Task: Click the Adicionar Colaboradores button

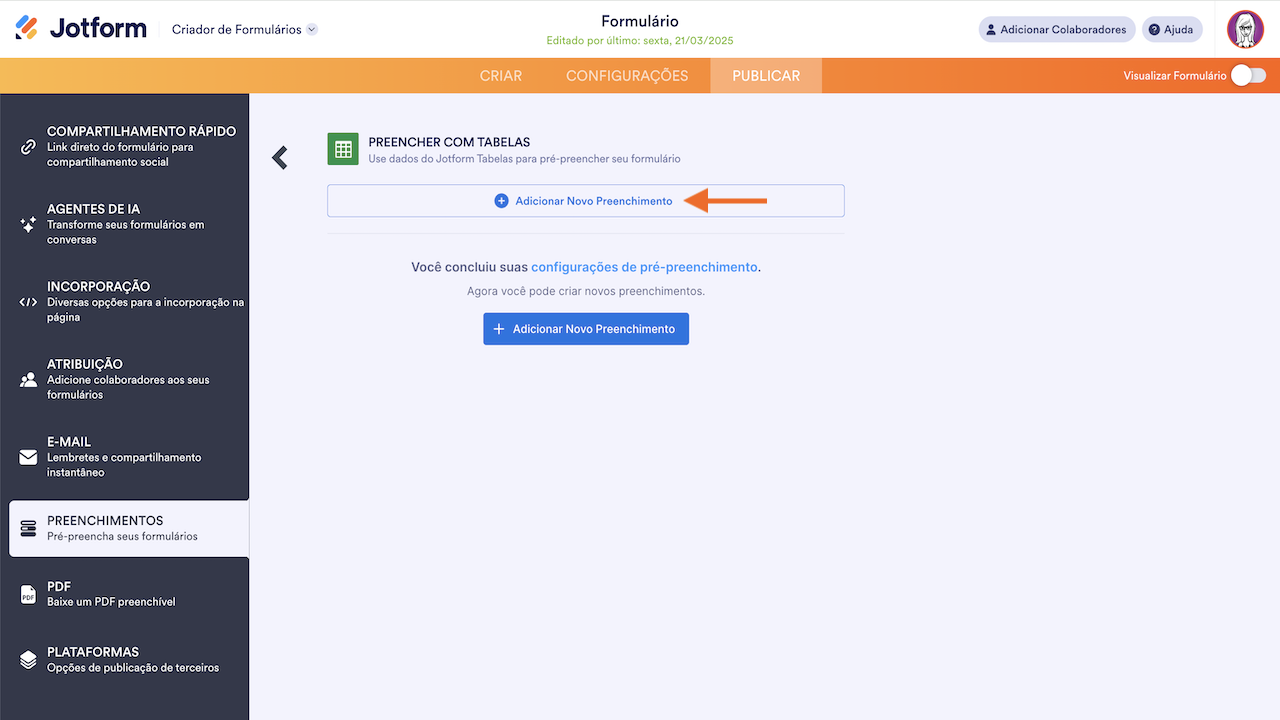Action: pyautogui.click(x=1056, y=29)
